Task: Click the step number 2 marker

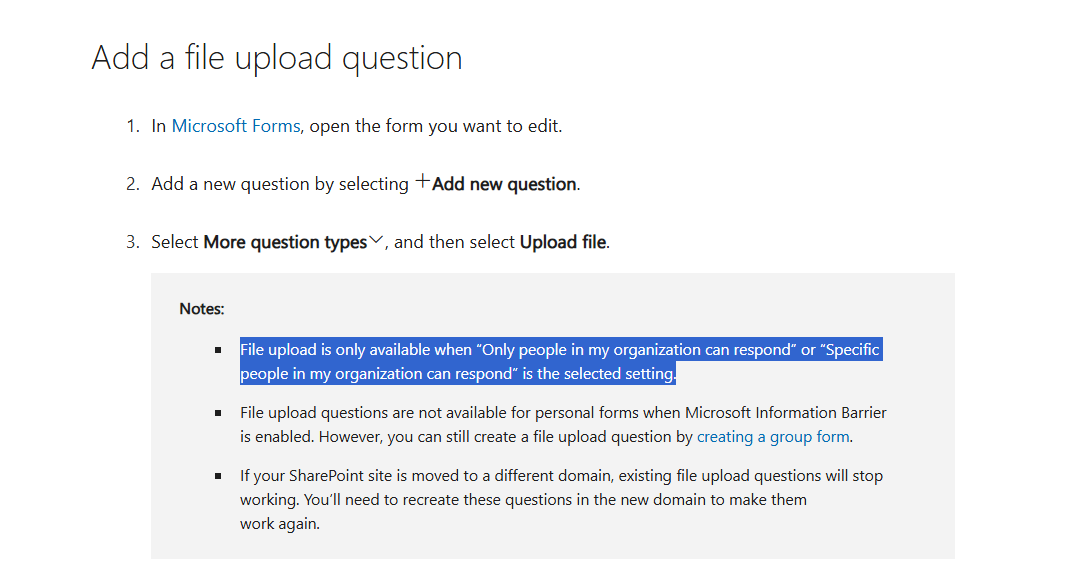Action: coord(133,184)
